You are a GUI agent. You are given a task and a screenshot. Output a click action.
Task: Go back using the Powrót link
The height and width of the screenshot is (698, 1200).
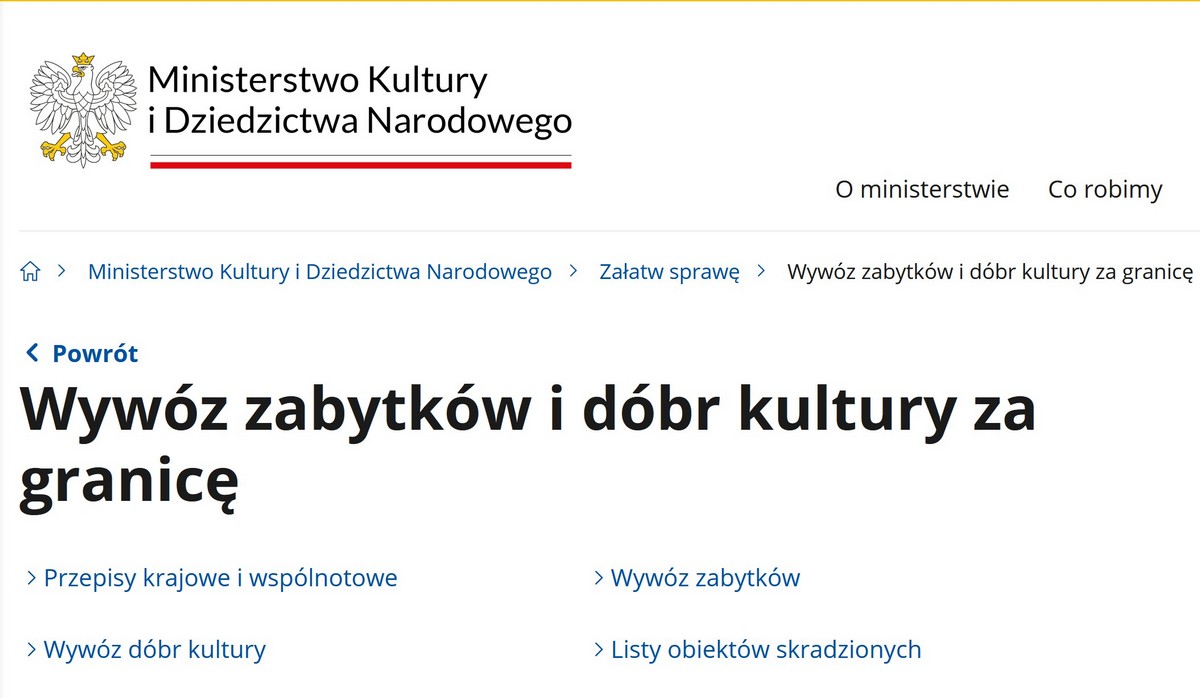coord(94,353)
